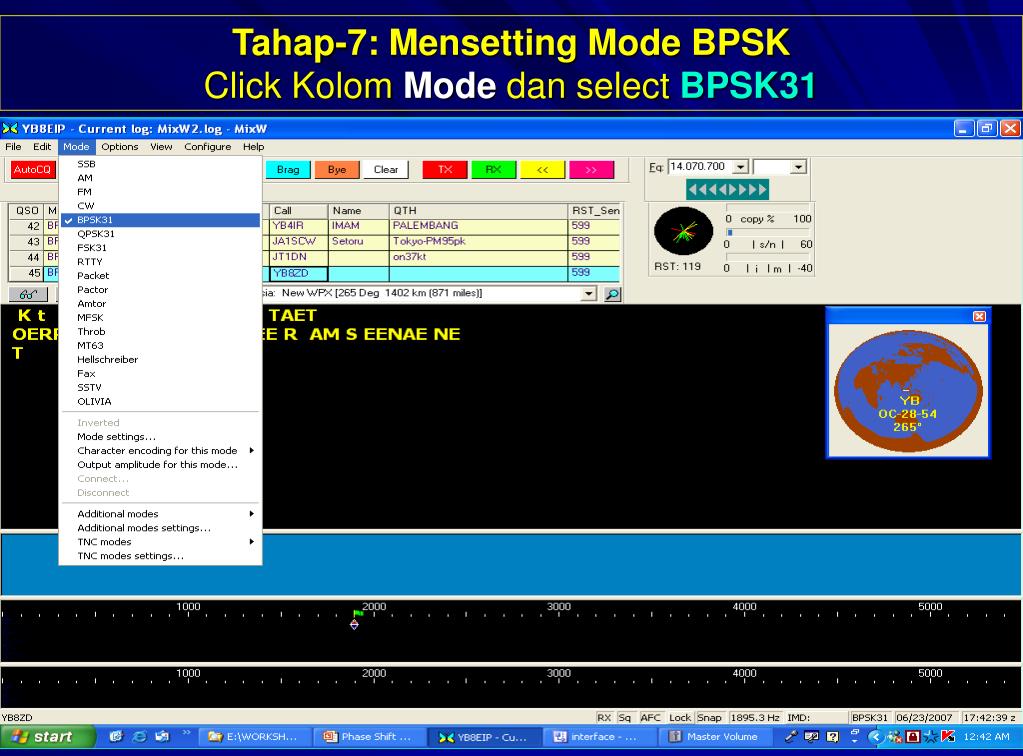Toggle Snap in the status bar

[709, 718]
